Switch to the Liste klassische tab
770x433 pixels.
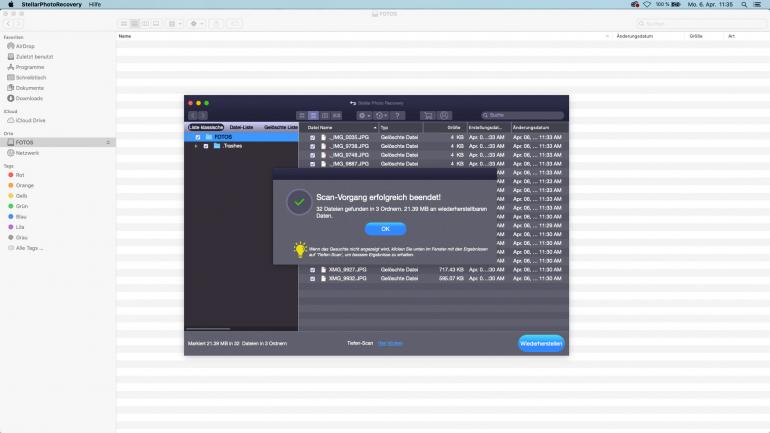coord(206,127)
